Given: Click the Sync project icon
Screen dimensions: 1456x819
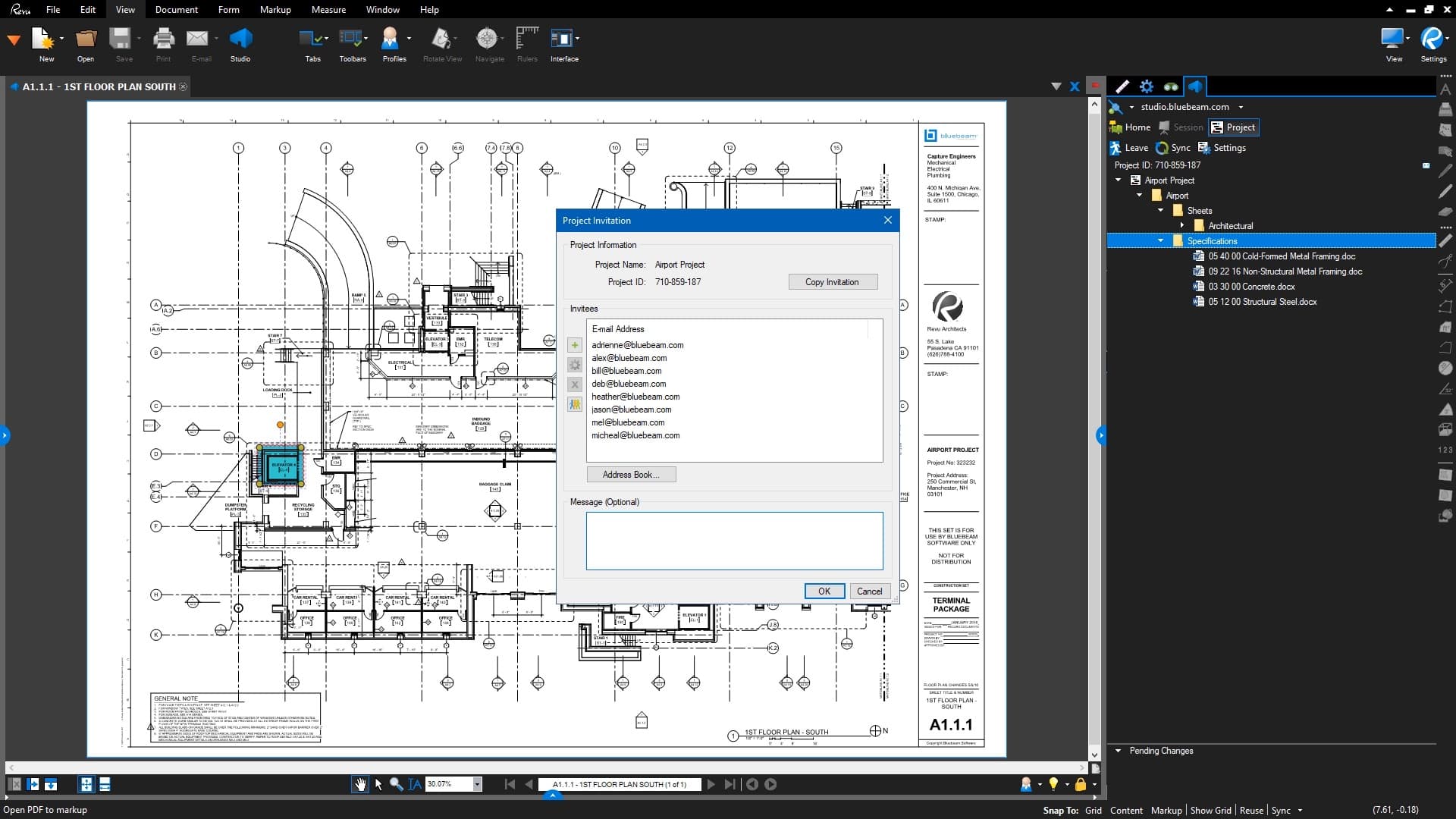Looking at the screenshot, I should tap(1162, 148).
